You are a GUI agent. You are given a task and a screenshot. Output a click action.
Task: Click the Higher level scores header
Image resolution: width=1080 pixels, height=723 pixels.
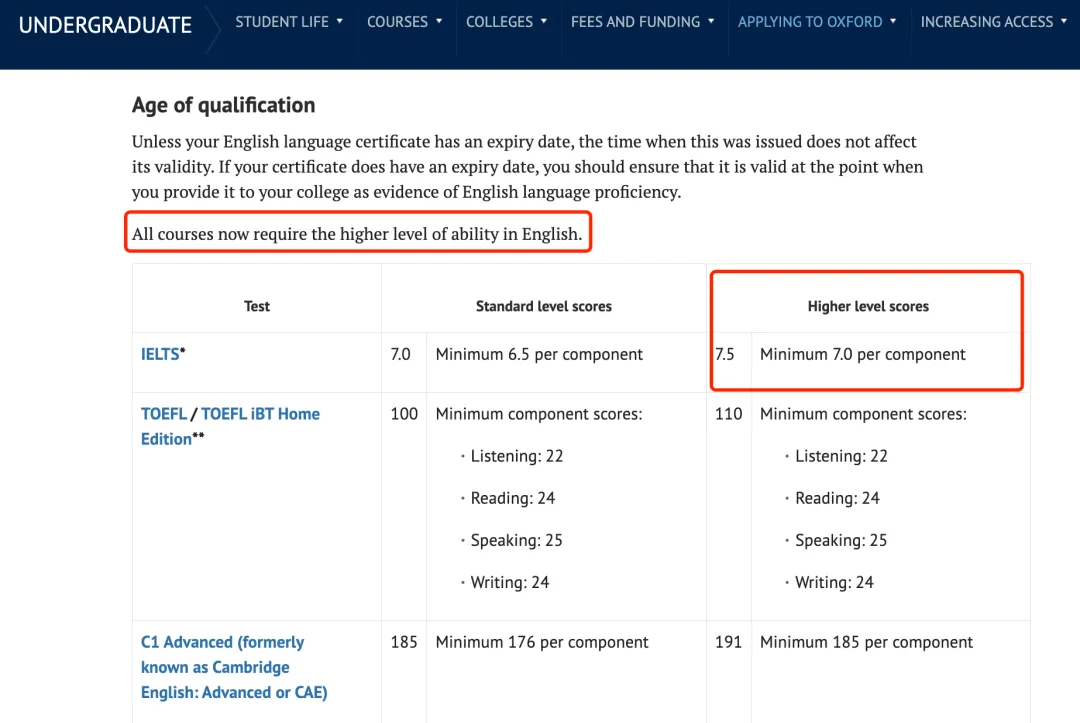(x=868, y=306)
